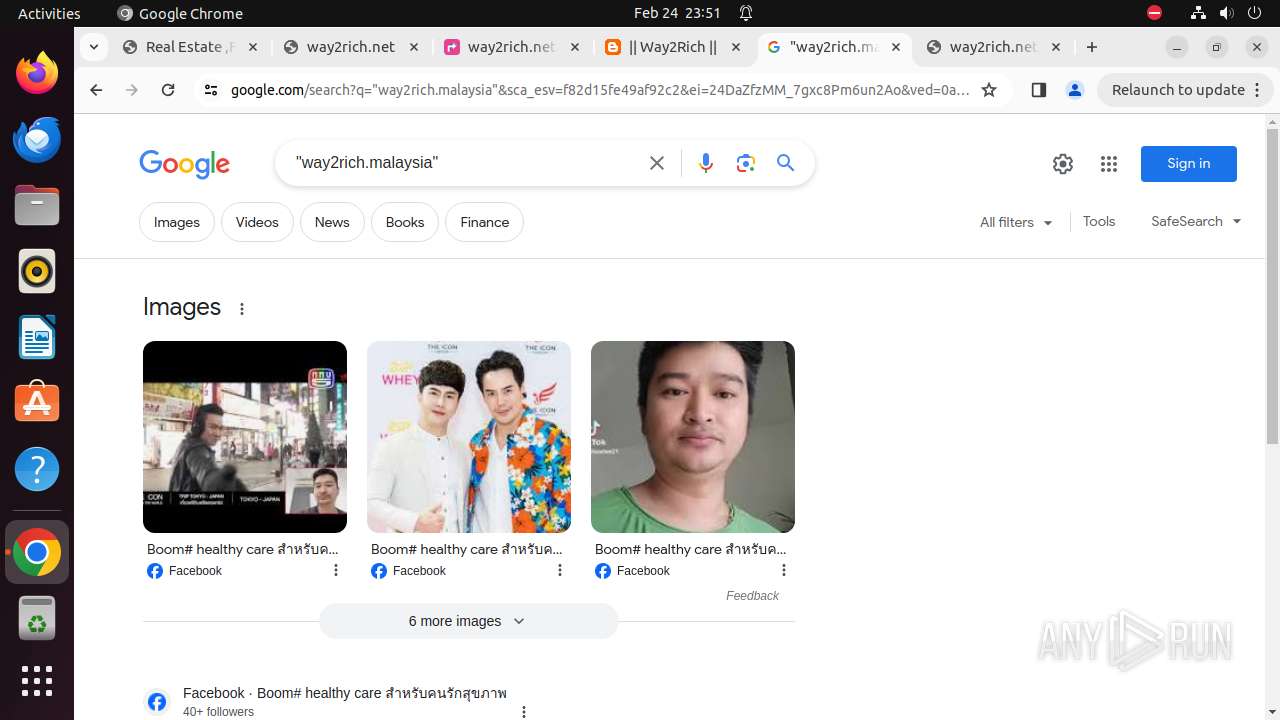Click the page vertical scrollbar

[x=1272, y=287]
